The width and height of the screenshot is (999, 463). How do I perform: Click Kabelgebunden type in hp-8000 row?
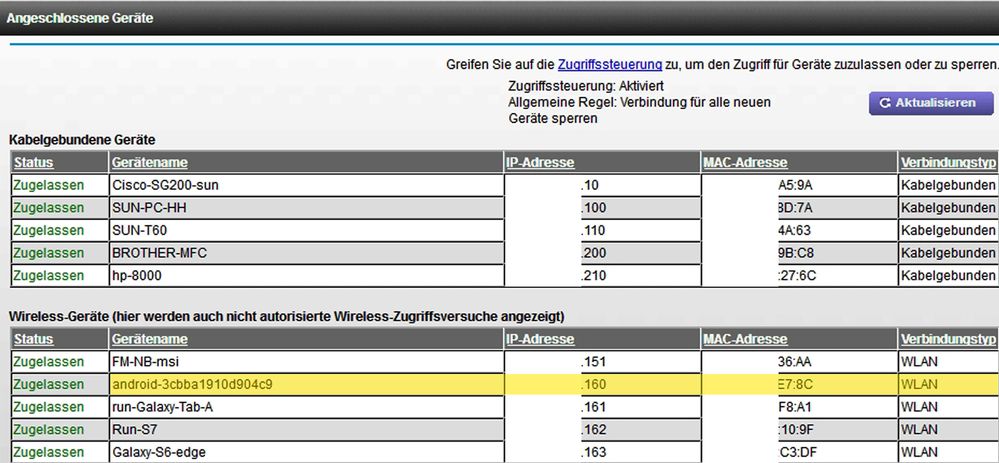click(948, 275)
